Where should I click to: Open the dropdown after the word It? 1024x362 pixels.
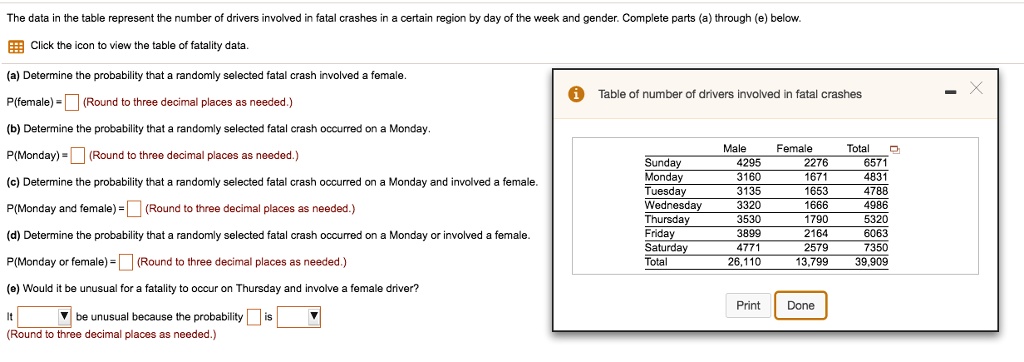[x=44, y=317]
